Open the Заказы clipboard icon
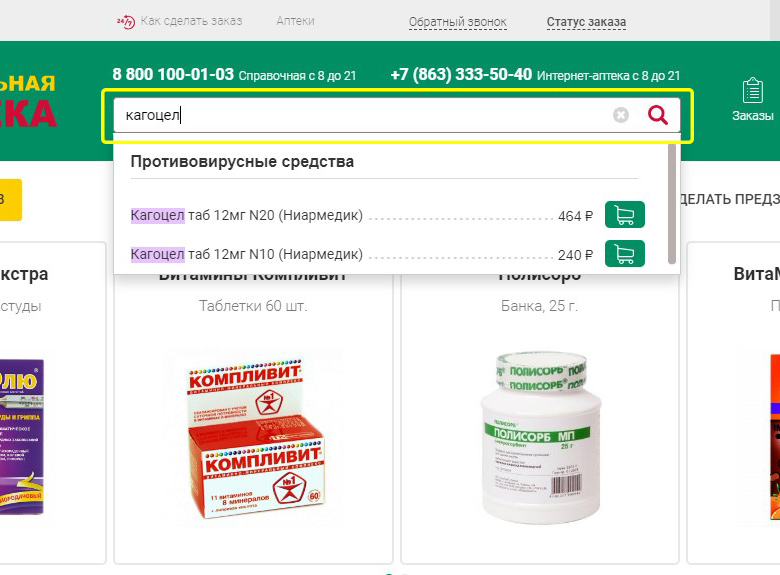Screen dimensions: 780x575 pyautogui.click(x=753, y=91)
